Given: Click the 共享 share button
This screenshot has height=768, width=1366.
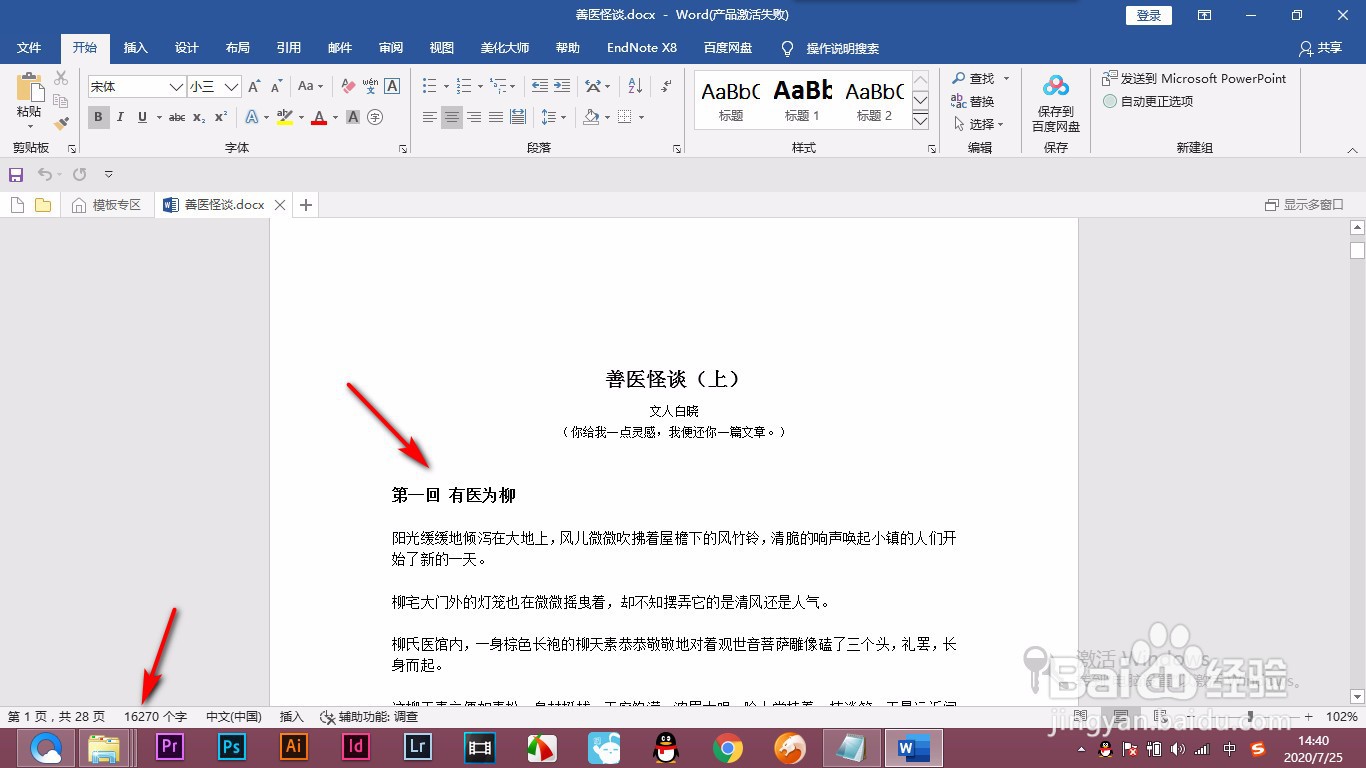Looking at the screenshot, I should pos(1319,47).
